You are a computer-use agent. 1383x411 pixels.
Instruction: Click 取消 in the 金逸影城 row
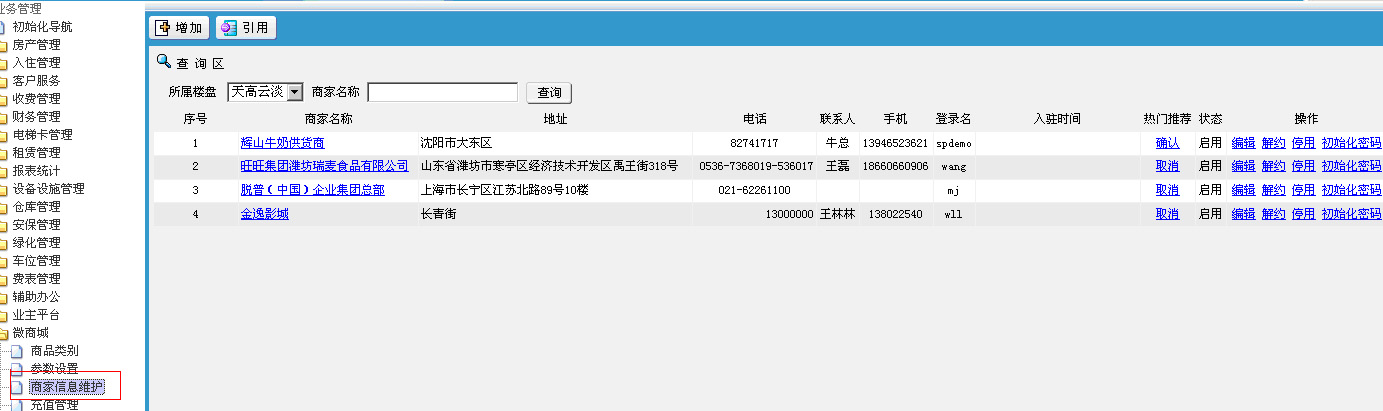pyautogui.click(x=1168, y=214)
